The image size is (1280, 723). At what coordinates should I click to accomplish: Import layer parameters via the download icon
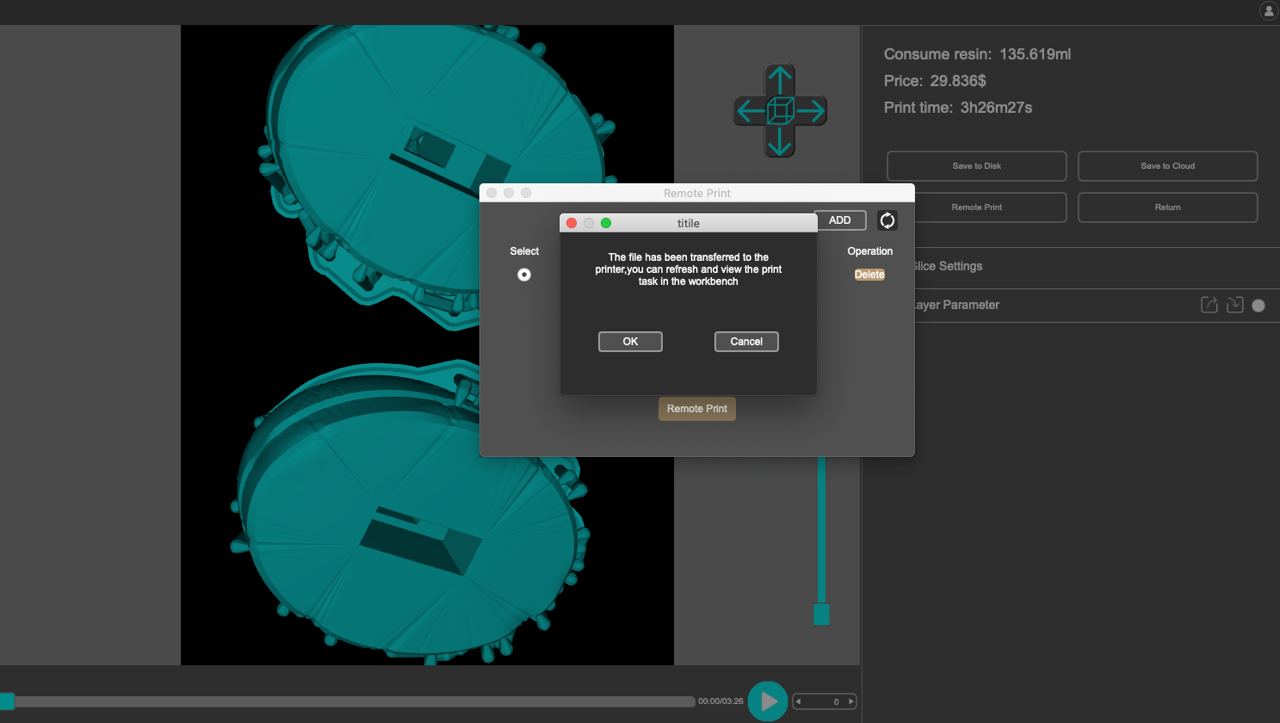[x=1233, y=304]
